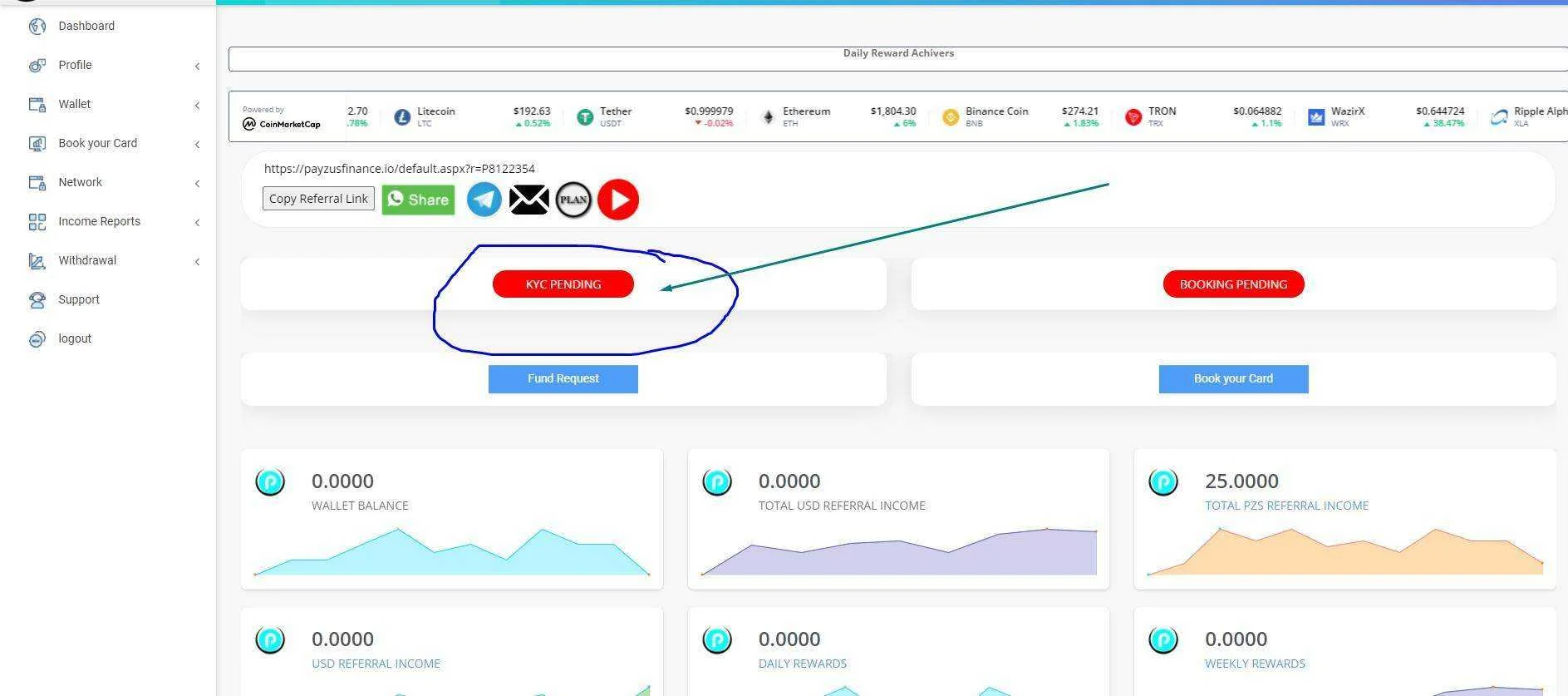The image size is (1568, 696).
Task: Click the WEEKLY REWARDS label
Action: (x=1255, y=664)
